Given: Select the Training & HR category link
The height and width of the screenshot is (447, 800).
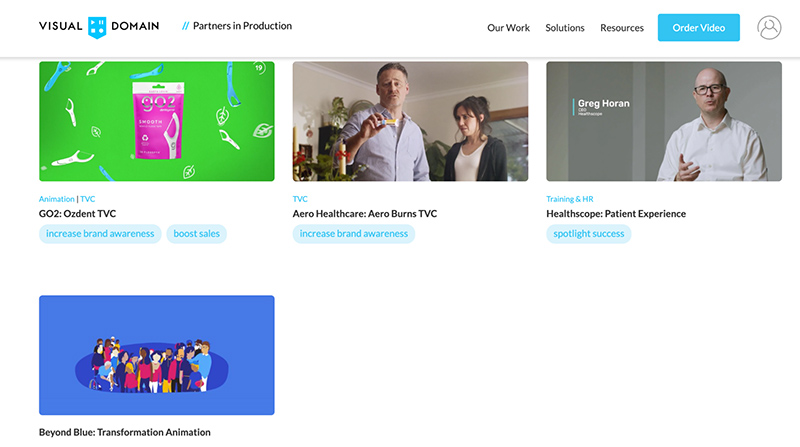Looking at the screenshot, I should pyautogui.click(x=569, y=199).
